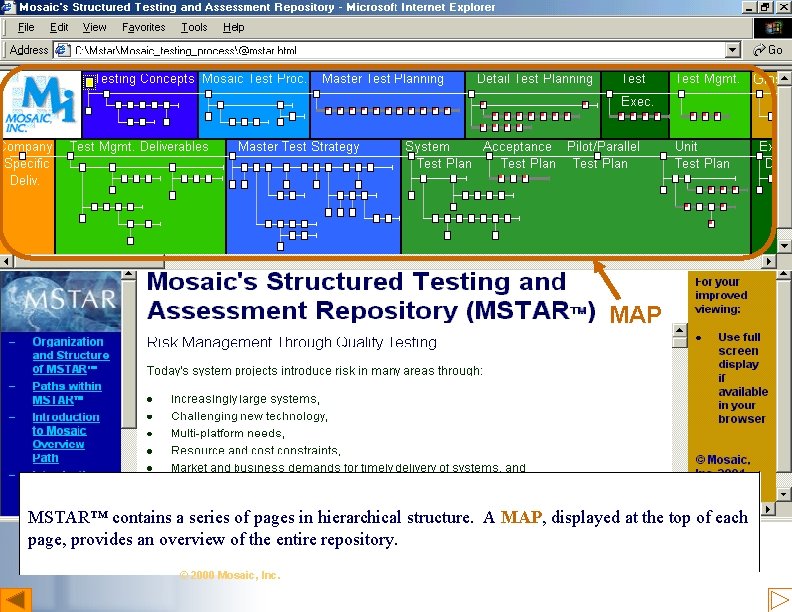Screen dimensions: 792x612
Task: Click map frame horizontal scroll left arrow
Action: (7, 262)
